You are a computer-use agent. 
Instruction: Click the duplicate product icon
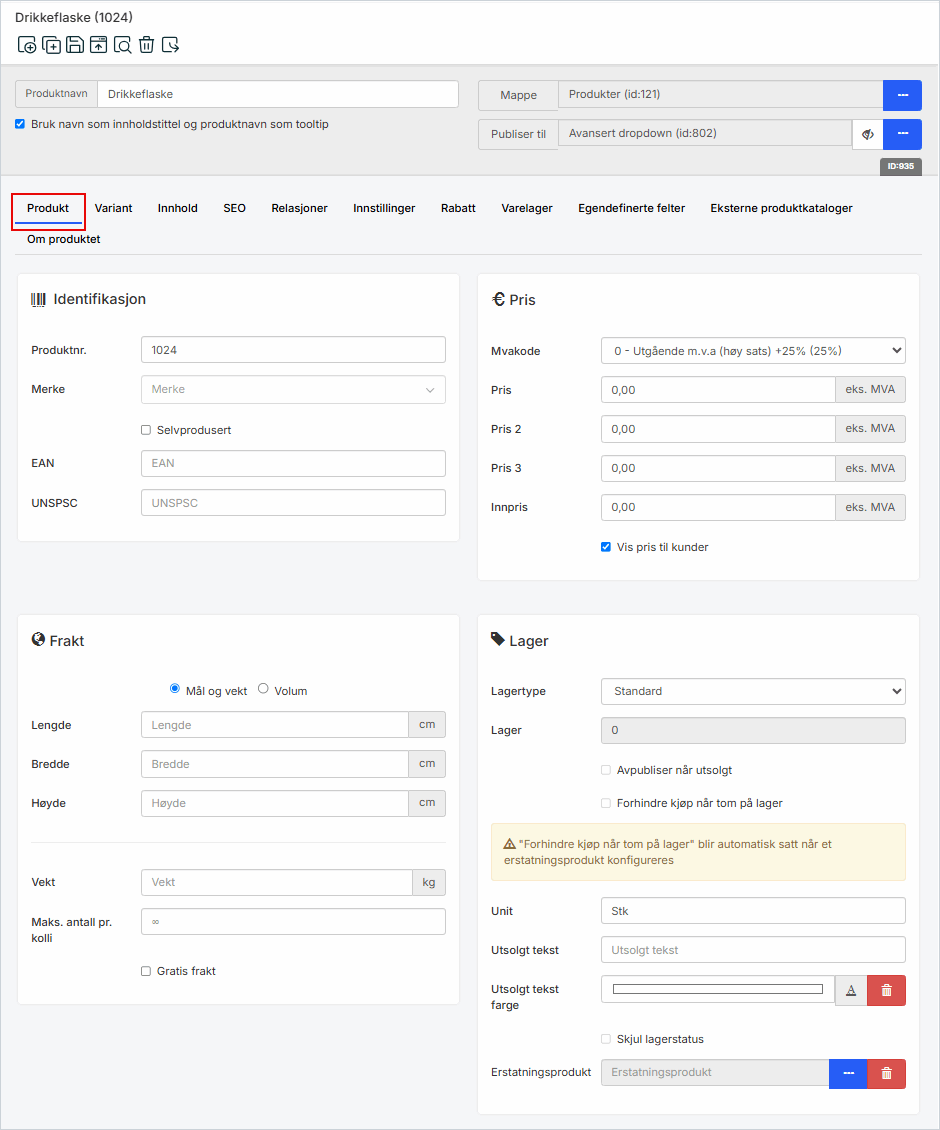[51, 45]
